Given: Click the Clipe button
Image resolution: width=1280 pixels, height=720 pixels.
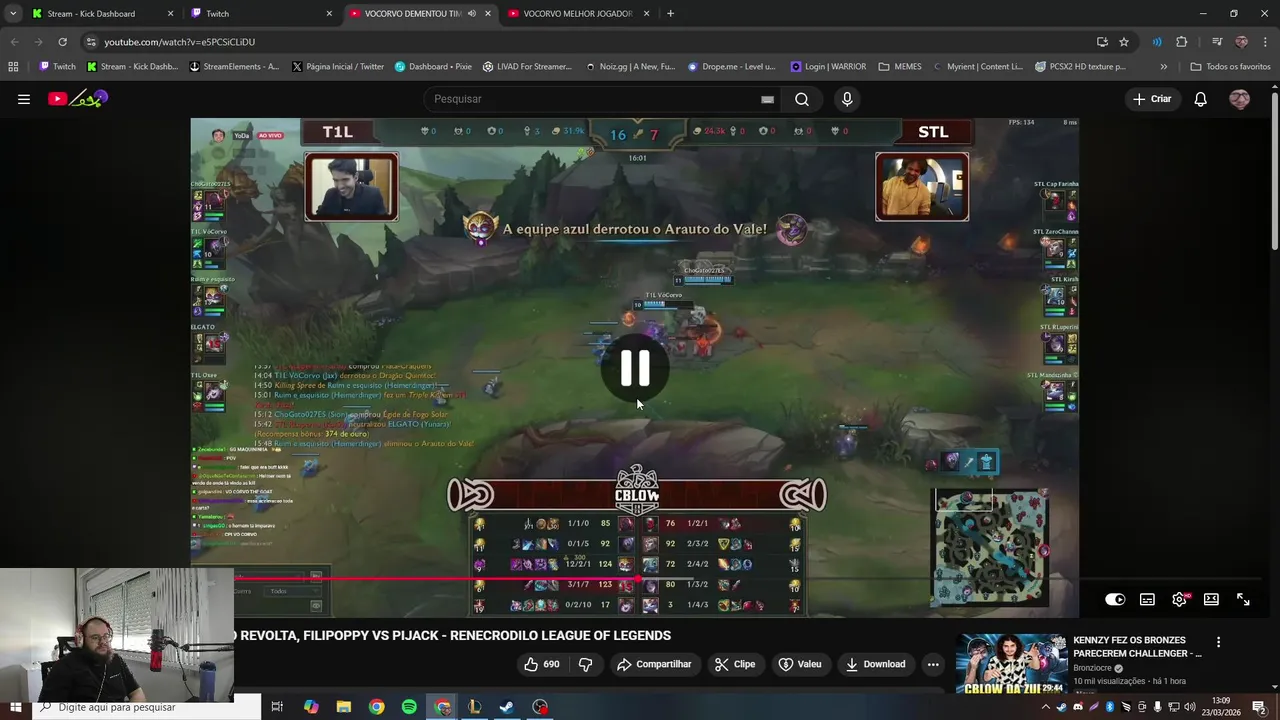Looking at the screenshot, I should 735,664.
